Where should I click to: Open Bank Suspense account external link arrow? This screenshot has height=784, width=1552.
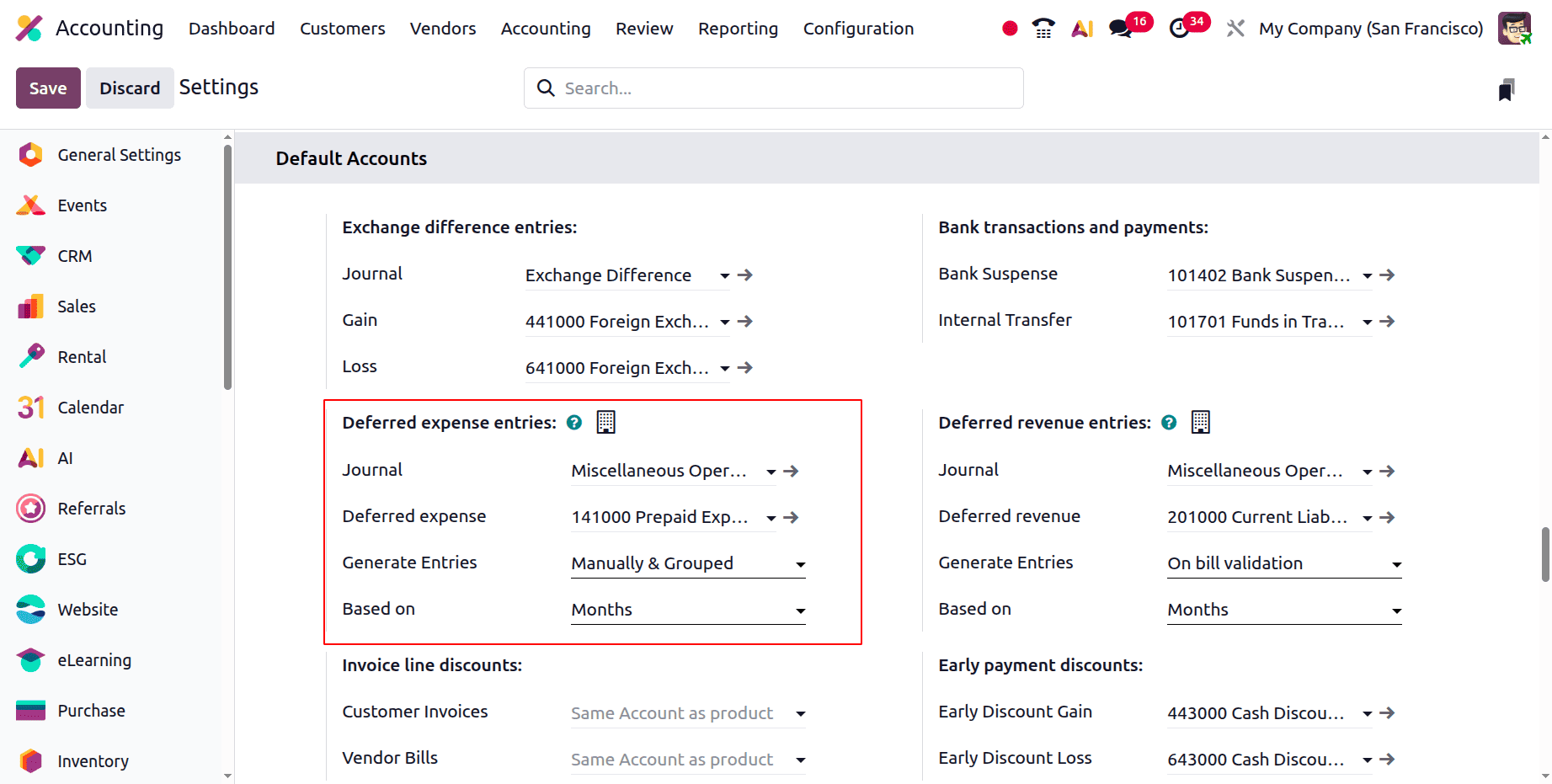pos(1388,275)
